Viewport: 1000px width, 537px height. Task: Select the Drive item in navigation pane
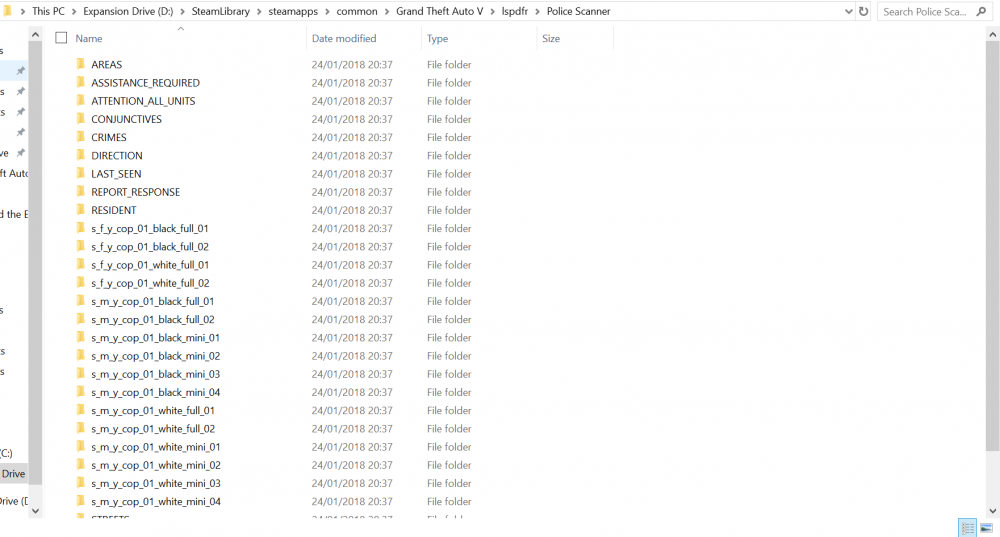pyautogui.click(x=13, y=473)
